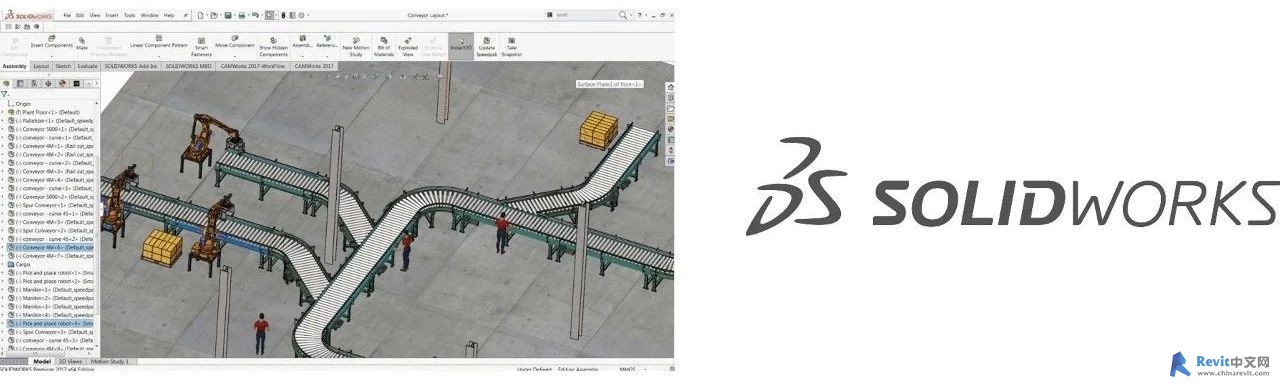The width and height of the screenshot is (1280, 385).
Task: Click the filter funnel icon above tree
Action: (x=5, y=94)
